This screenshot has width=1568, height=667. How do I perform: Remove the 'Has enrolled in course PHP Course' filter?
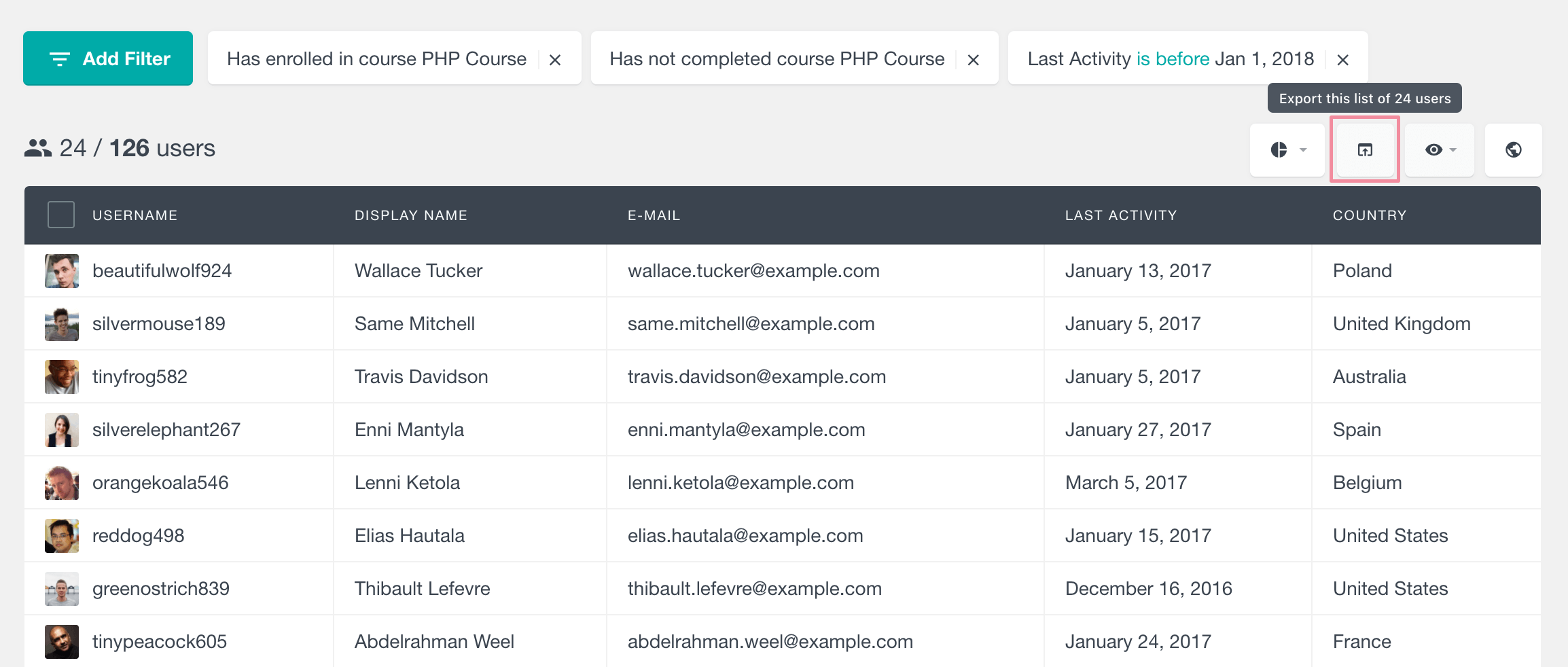point(555,60)
